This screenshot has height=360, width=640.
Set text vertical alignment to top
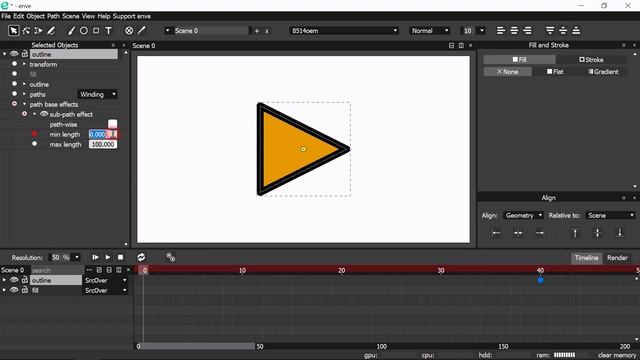pyautogui.click(x=550, y=31)
